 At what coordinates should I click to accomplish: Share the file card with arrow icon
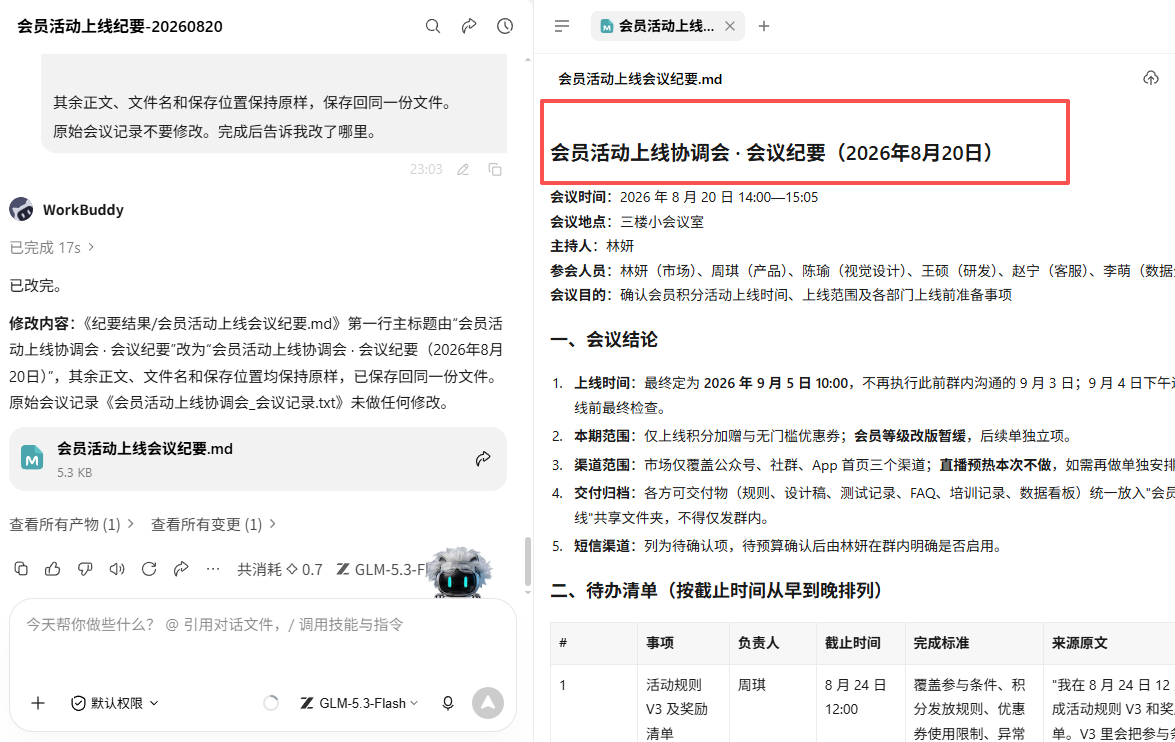point(483,459)
